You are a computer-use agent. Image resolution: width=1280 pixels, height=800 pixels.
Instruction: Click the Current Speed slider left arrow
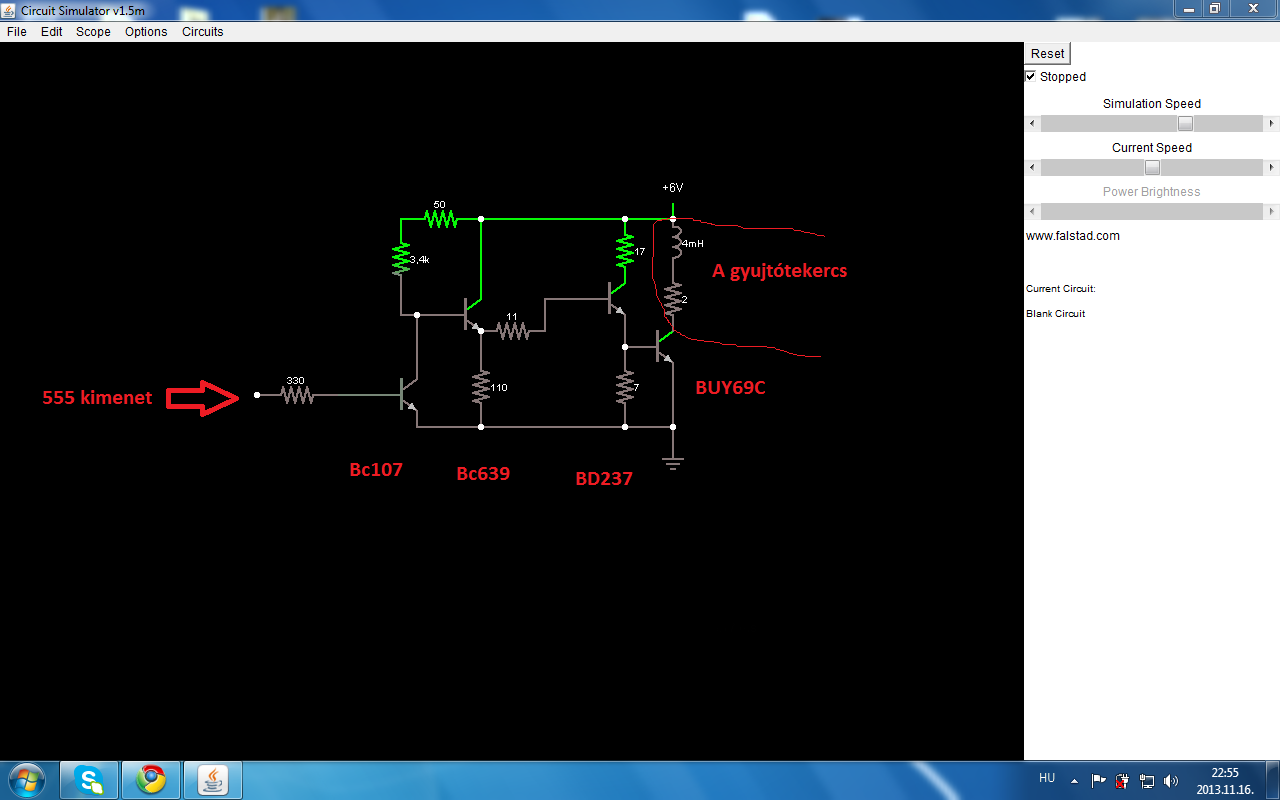click(1033, 168)
